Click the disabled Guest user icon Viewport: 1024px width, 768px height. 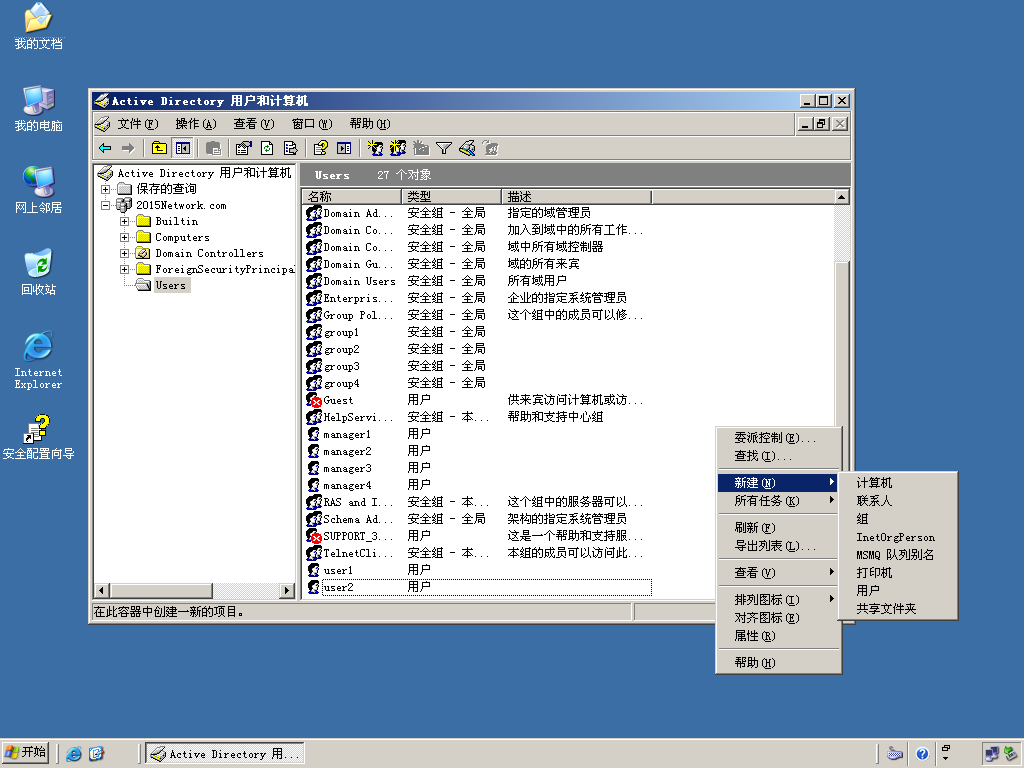pyautogui.click(x=314, y=400)
